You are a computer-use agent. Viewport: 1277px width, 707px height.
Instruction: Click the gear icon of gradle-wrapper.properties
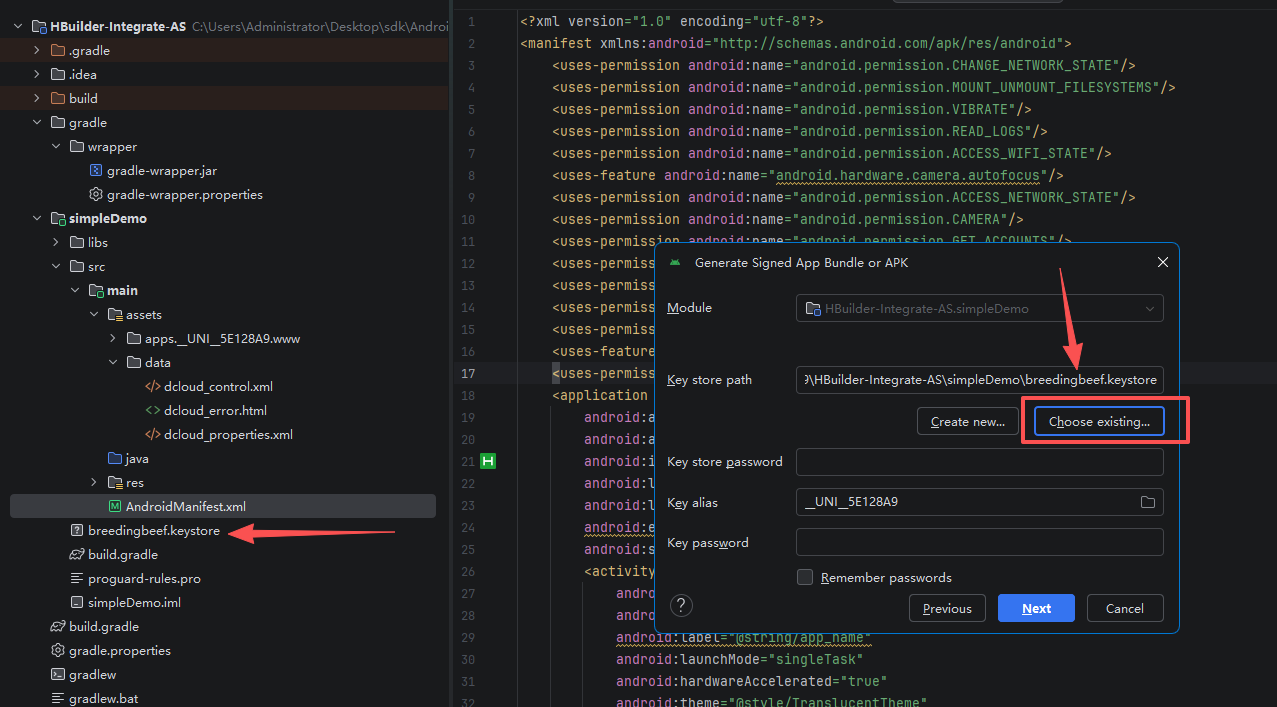click(96, 194)
